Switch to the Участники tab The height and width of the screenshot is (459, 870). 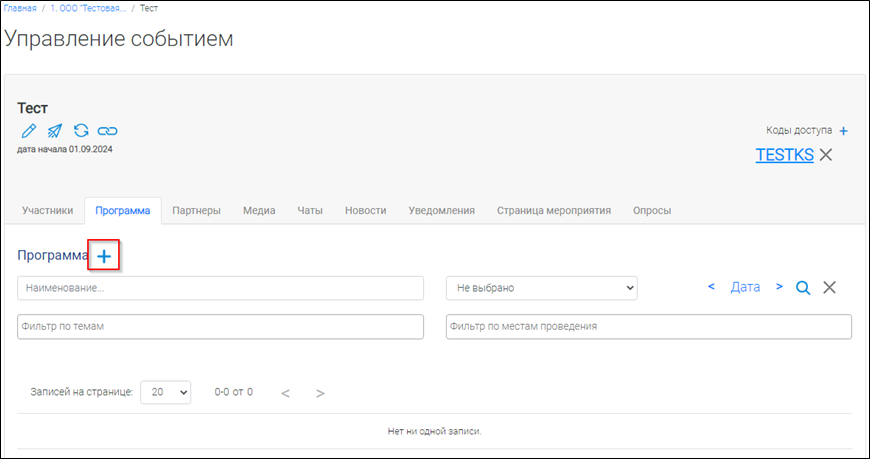pos(48,211)
